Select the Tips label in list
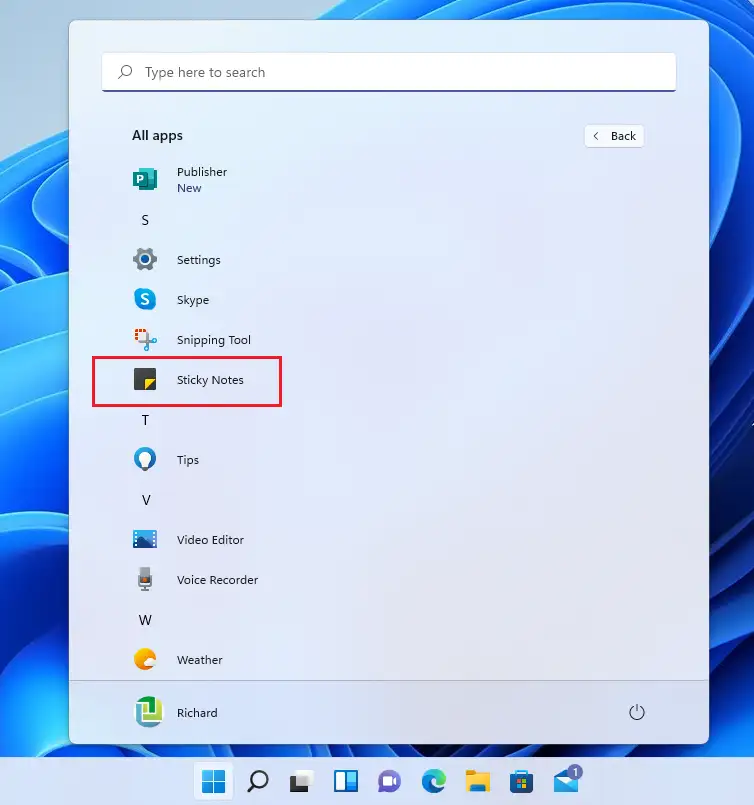 [188, 460]
